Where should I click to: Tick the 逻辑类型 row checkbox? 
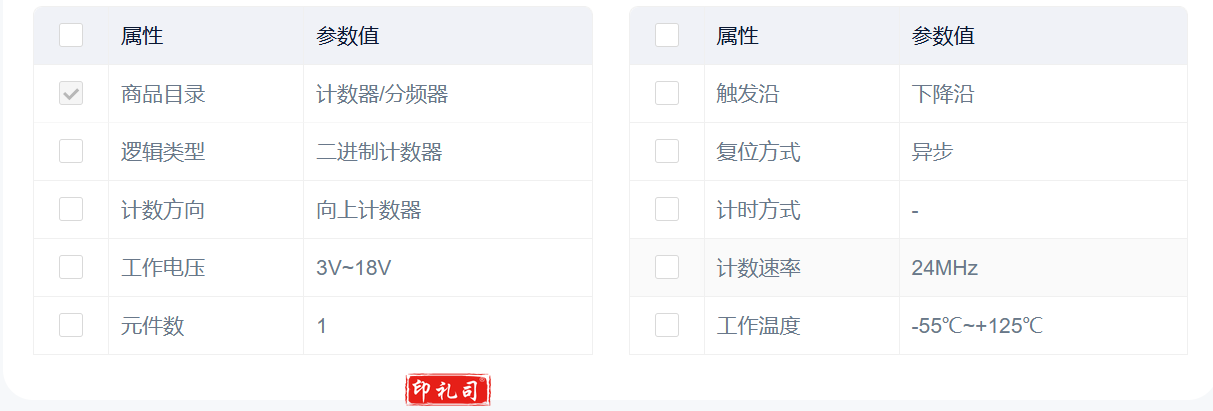(x=71, y=151)
